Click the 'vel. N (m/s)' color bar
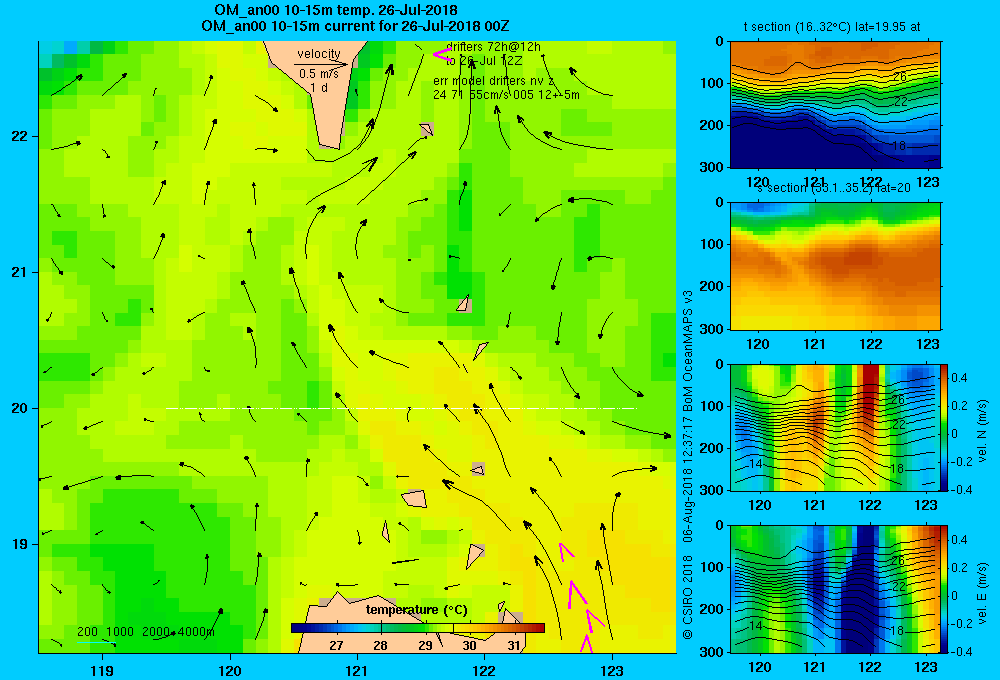Viewport: 1000px width, 680px height. click(x=945, y=427)
